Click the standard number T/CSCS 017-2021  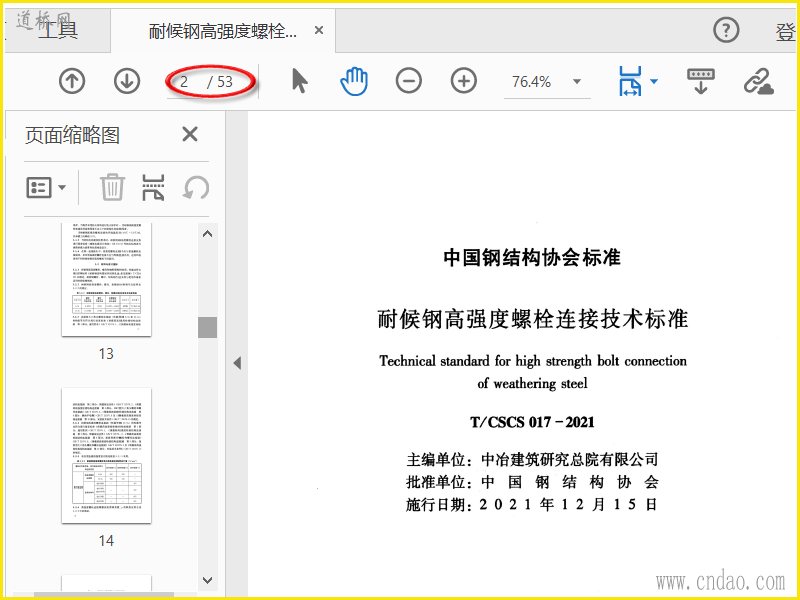click(x=533, y=422)
